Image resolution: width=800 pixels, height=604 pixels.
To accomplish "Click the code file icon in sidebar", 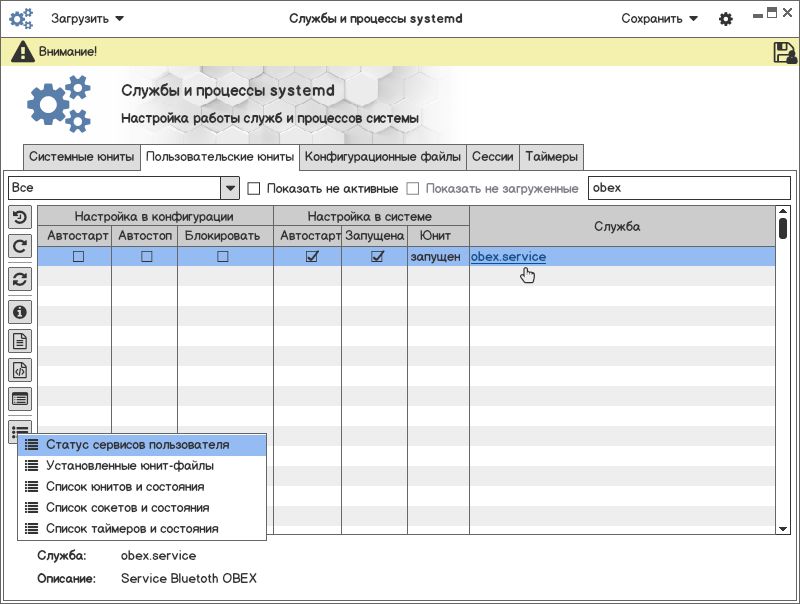I will pyautogui.click(x=20, y=370).
